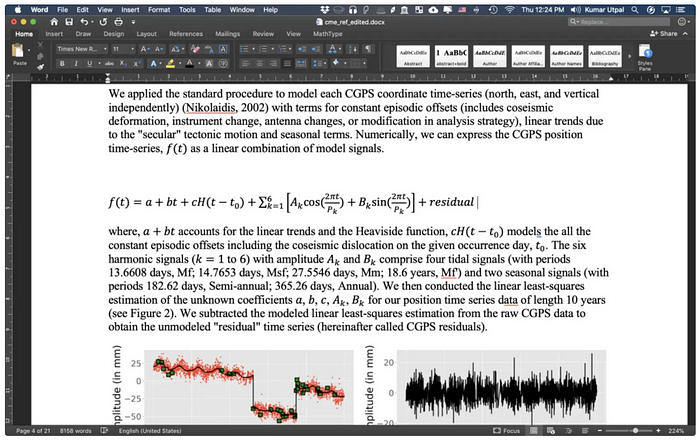The width and height of the screenshot is (700, 441).
Task: Toggle strikethrough abc formatting
Action: coord(109,64)
